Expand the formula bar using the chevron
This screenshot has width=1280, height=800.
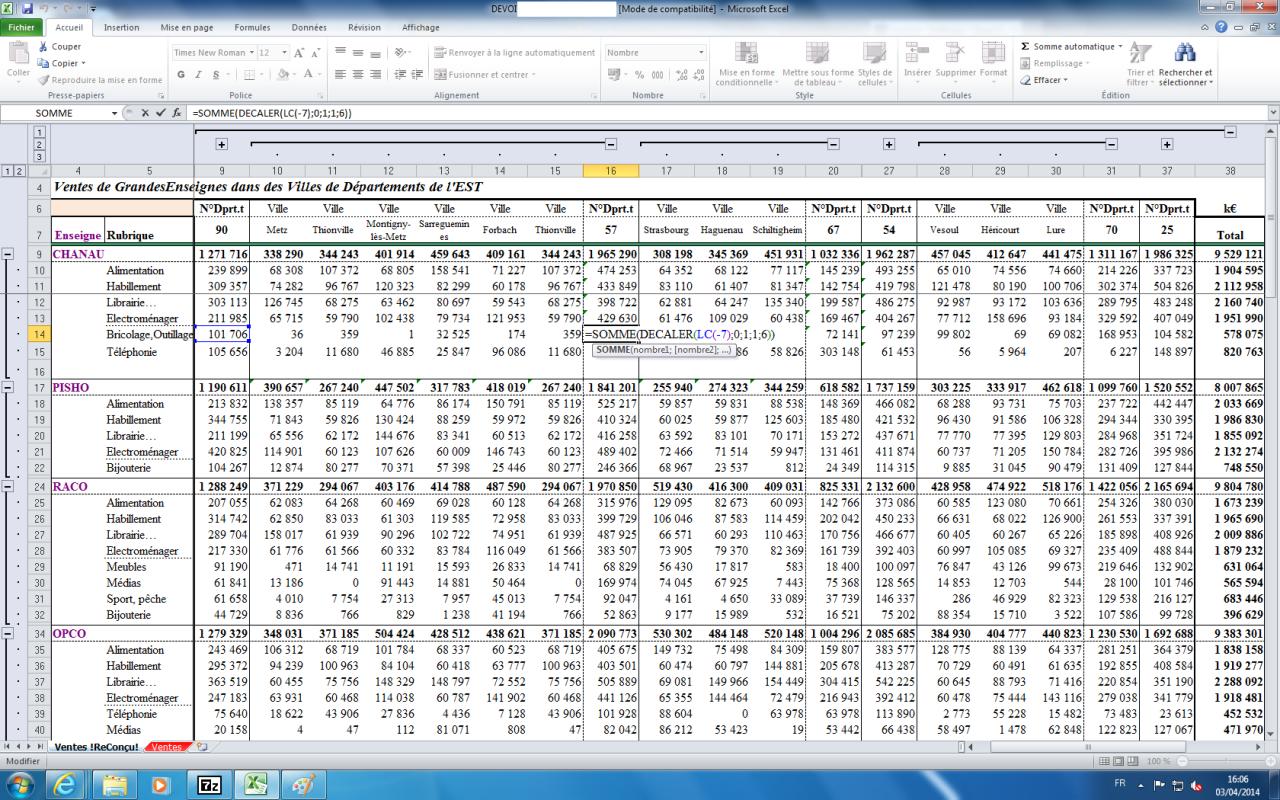point(1271,113)
